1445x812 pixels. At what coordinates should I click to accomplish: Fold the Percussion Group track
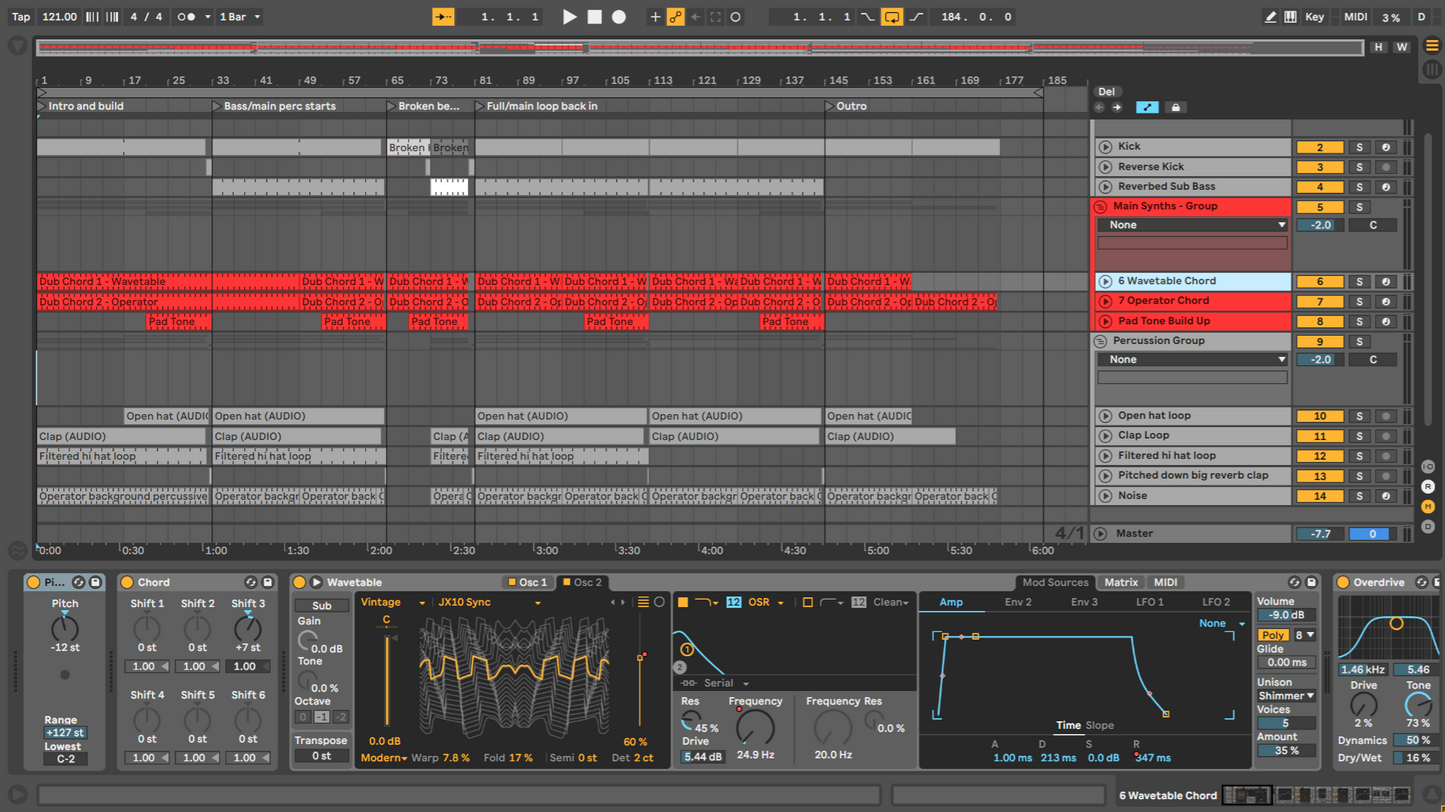click(1100, 342)
